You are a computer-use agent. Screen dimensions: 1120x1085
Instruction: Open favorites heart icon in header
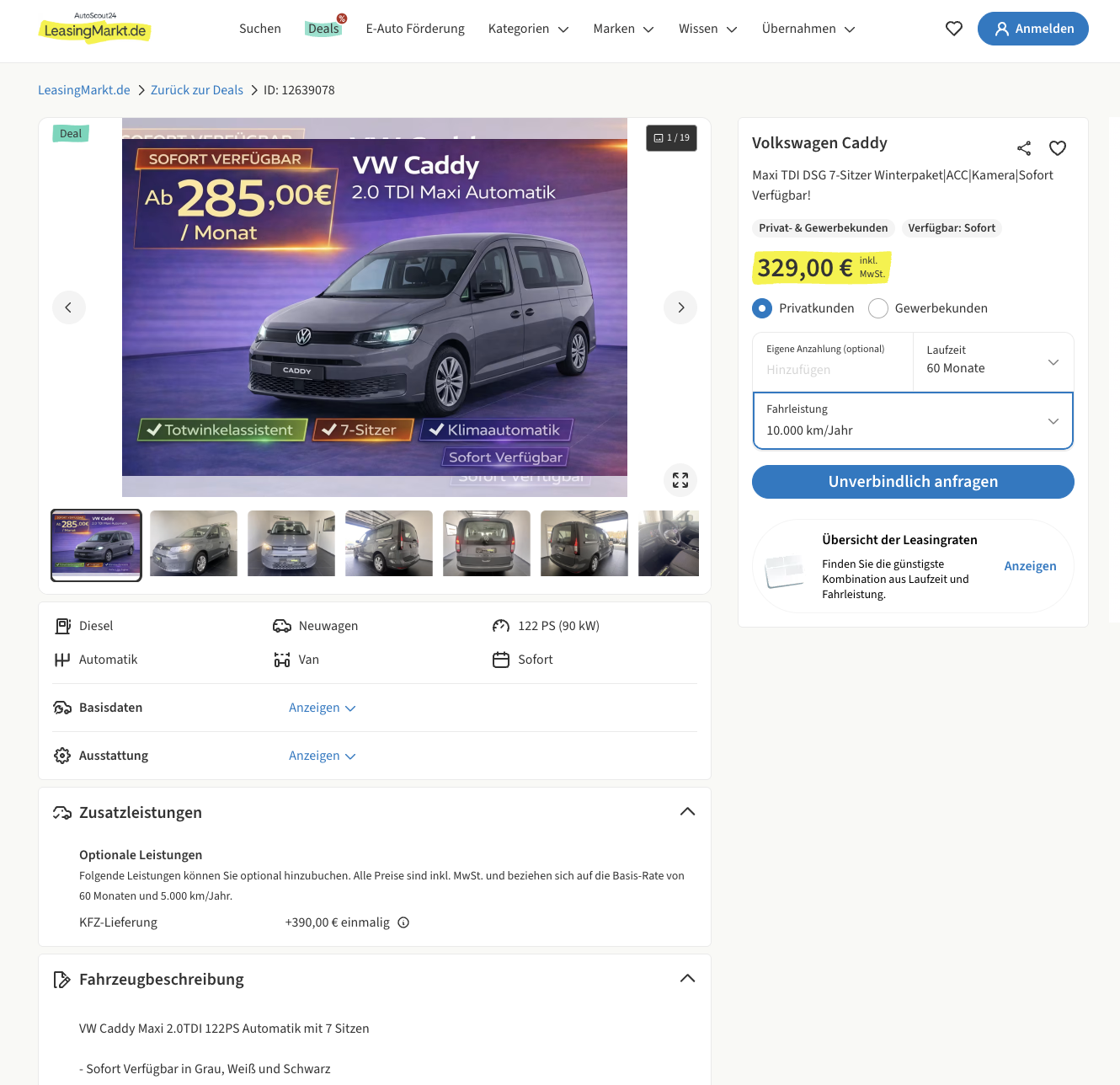(954, 29)
